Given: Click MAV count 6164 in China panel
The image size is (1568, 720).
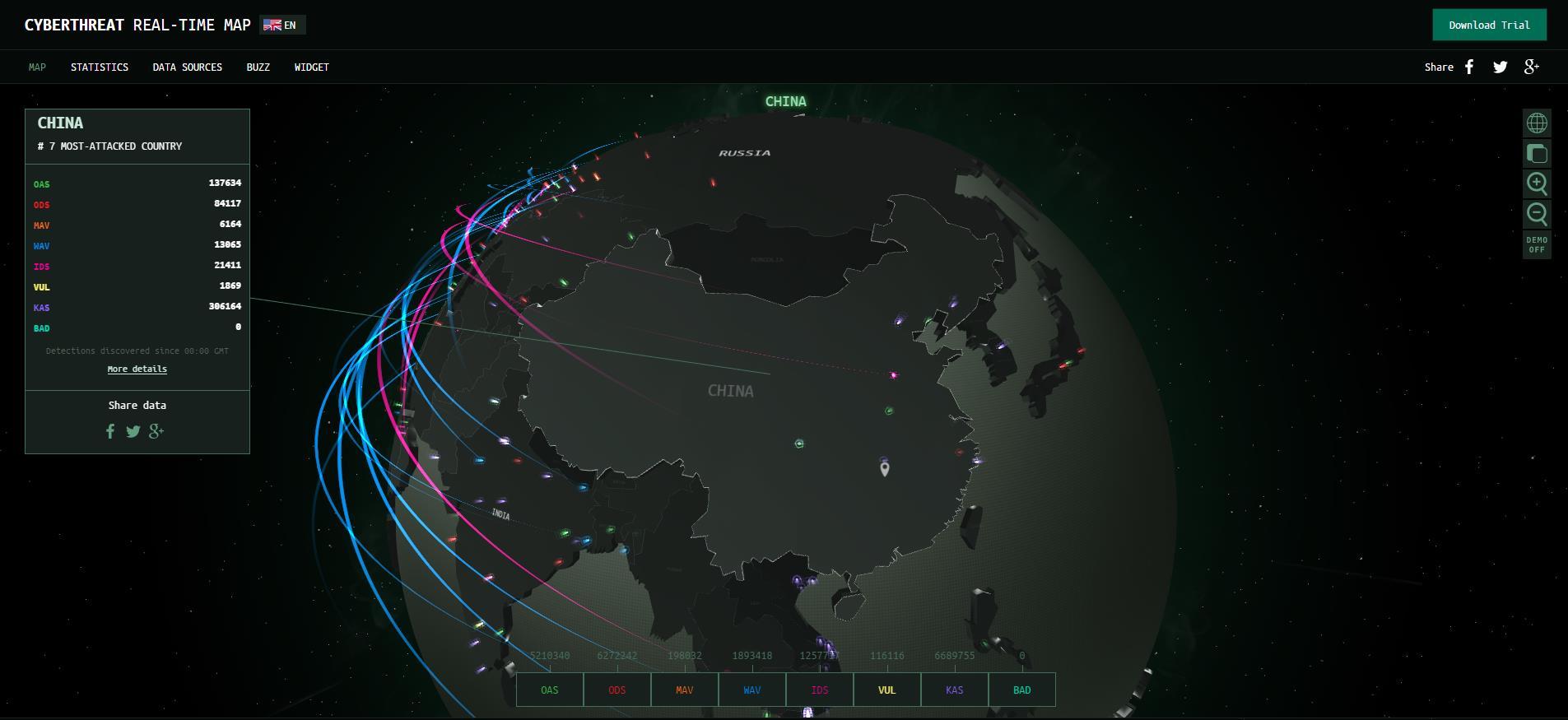Looking at the screenshot, I should pos(230,224).
